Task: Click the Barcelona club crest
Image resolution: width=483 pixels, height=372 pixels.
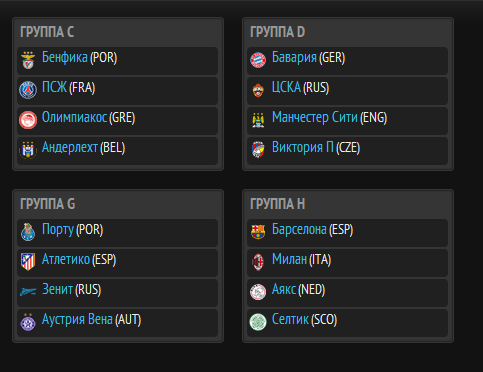Action: (x=258, y=232)
